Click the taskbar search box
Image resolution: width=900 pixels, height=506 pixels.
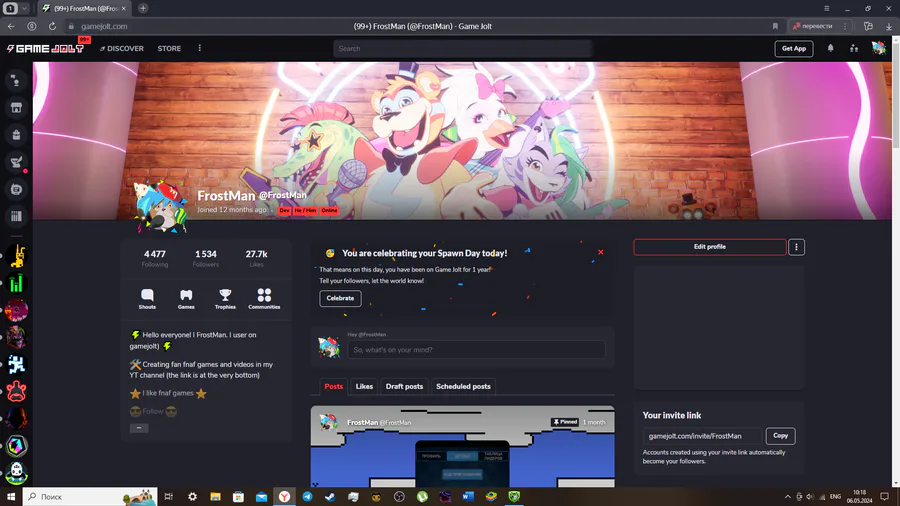click(90, 497)
